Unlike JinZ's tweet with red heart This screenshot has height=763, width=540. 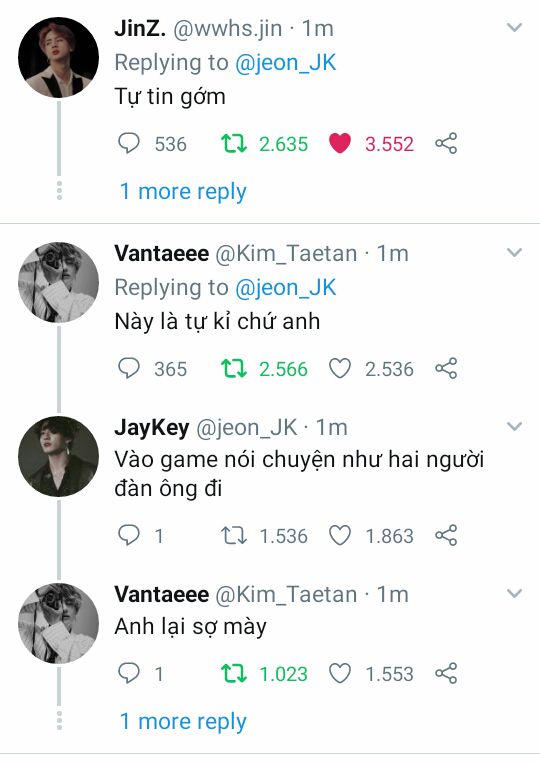tap(340, 144)
